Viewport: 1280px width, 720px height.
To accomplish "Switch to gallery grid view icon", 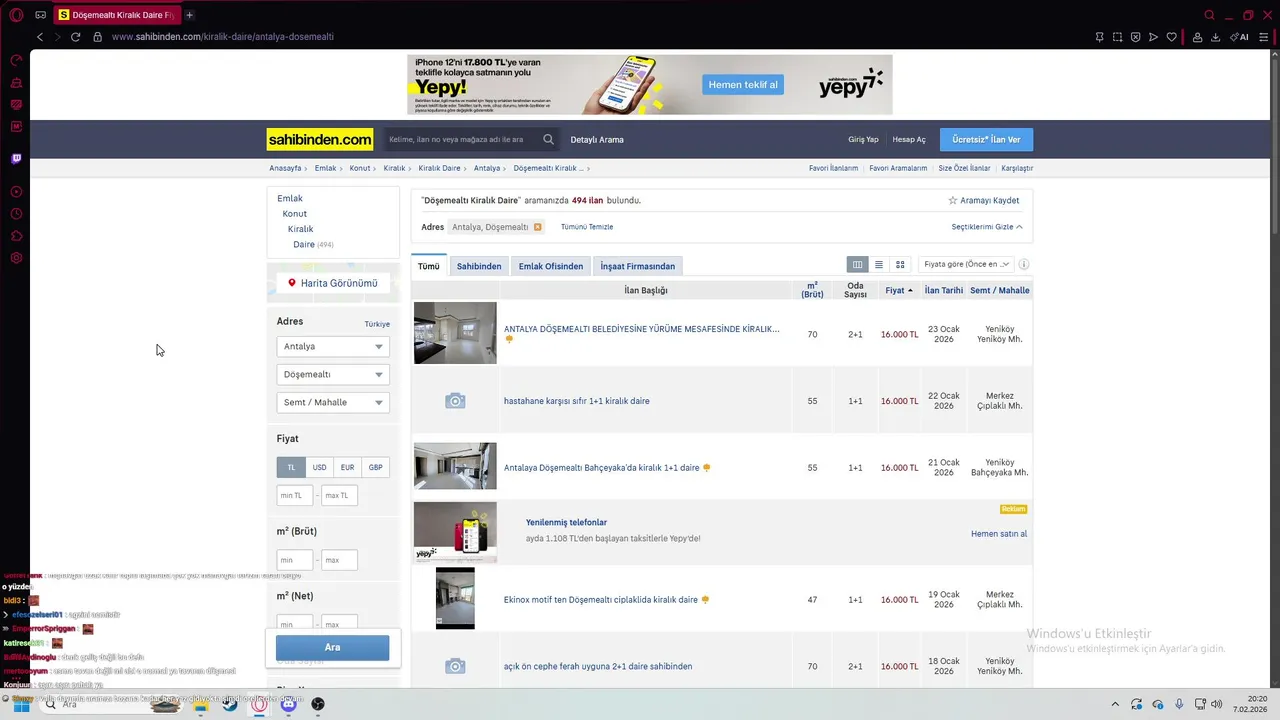I will point(900,265).
